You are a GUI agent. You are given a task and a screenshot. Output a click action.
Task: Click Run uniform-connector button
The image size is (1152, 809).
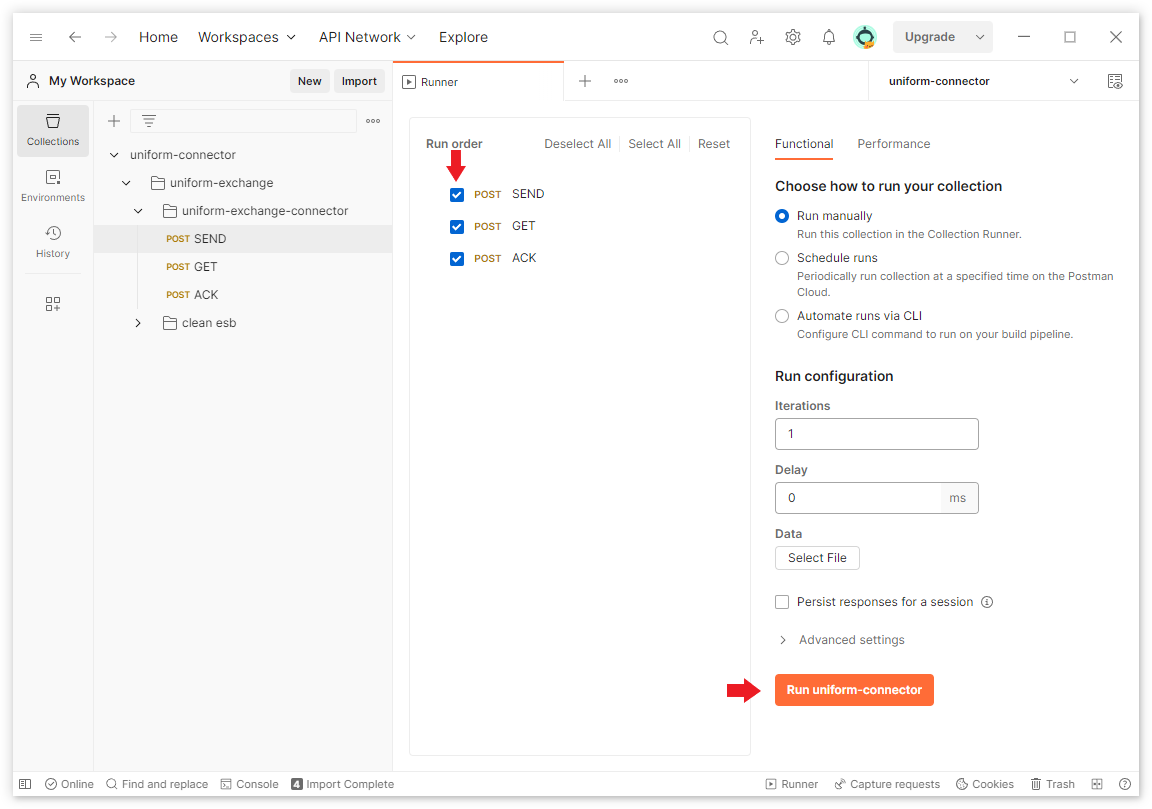pos(853,689)
